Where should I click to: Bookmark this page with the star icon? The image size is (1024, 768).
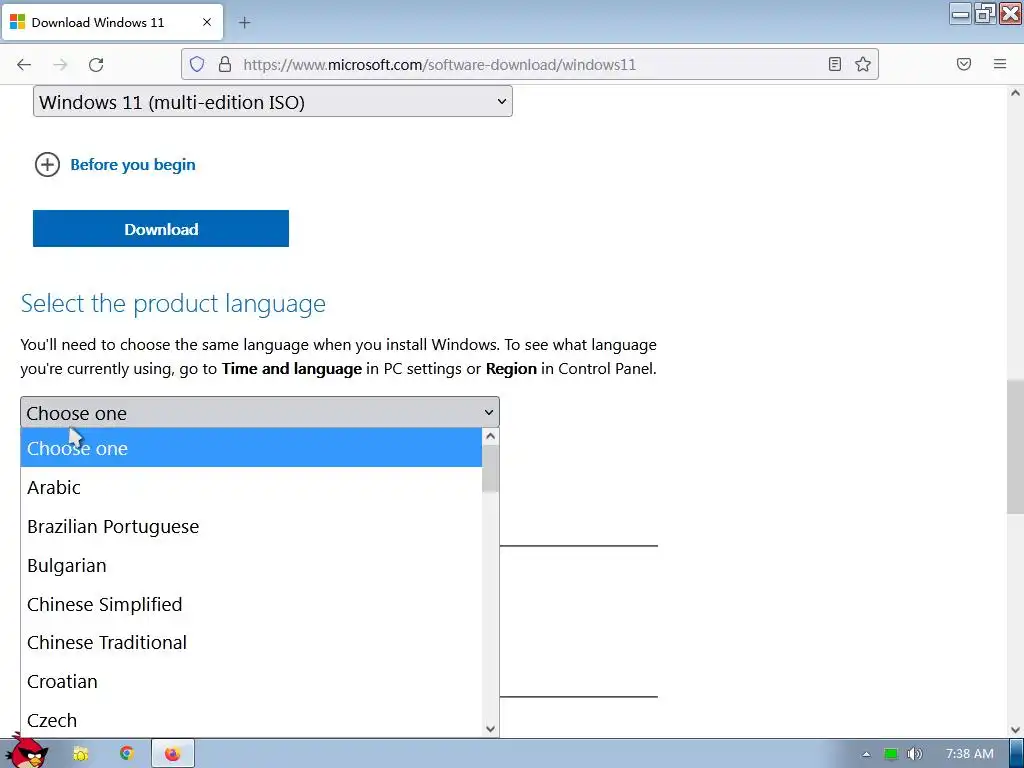tap(863, 64)
